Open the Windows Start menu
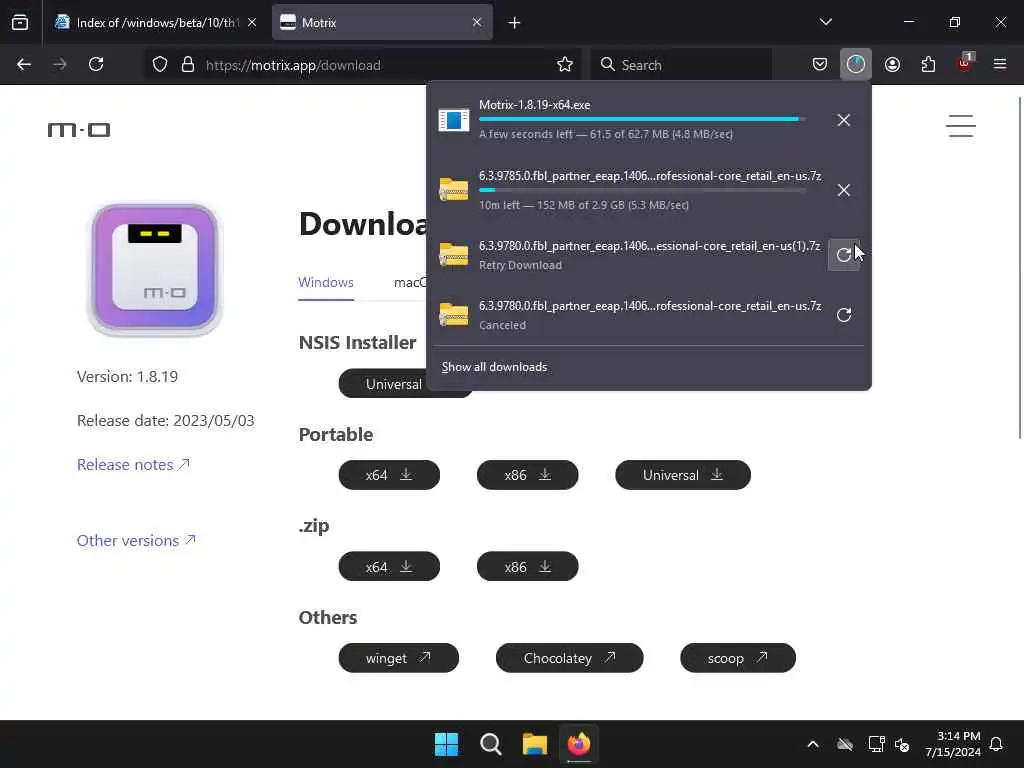The height and width of the screenshot is (768, 1024). click(x=447, y=744)
